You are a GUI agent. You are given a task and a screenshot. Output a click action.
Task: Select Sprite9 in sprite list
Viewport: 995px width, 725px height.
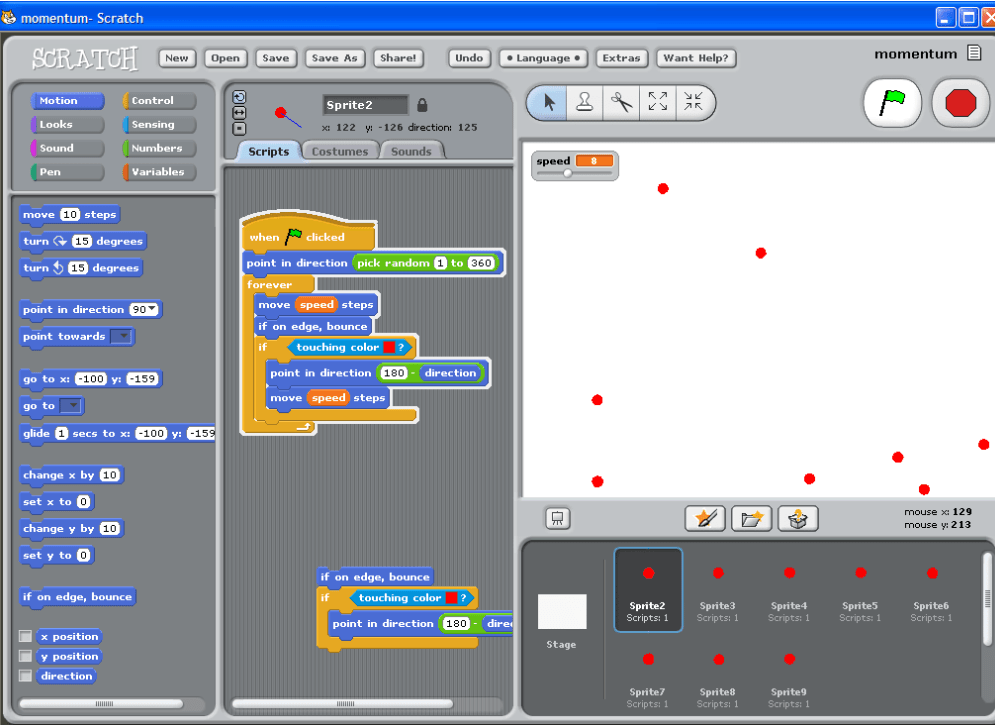(x=789, y=676)
